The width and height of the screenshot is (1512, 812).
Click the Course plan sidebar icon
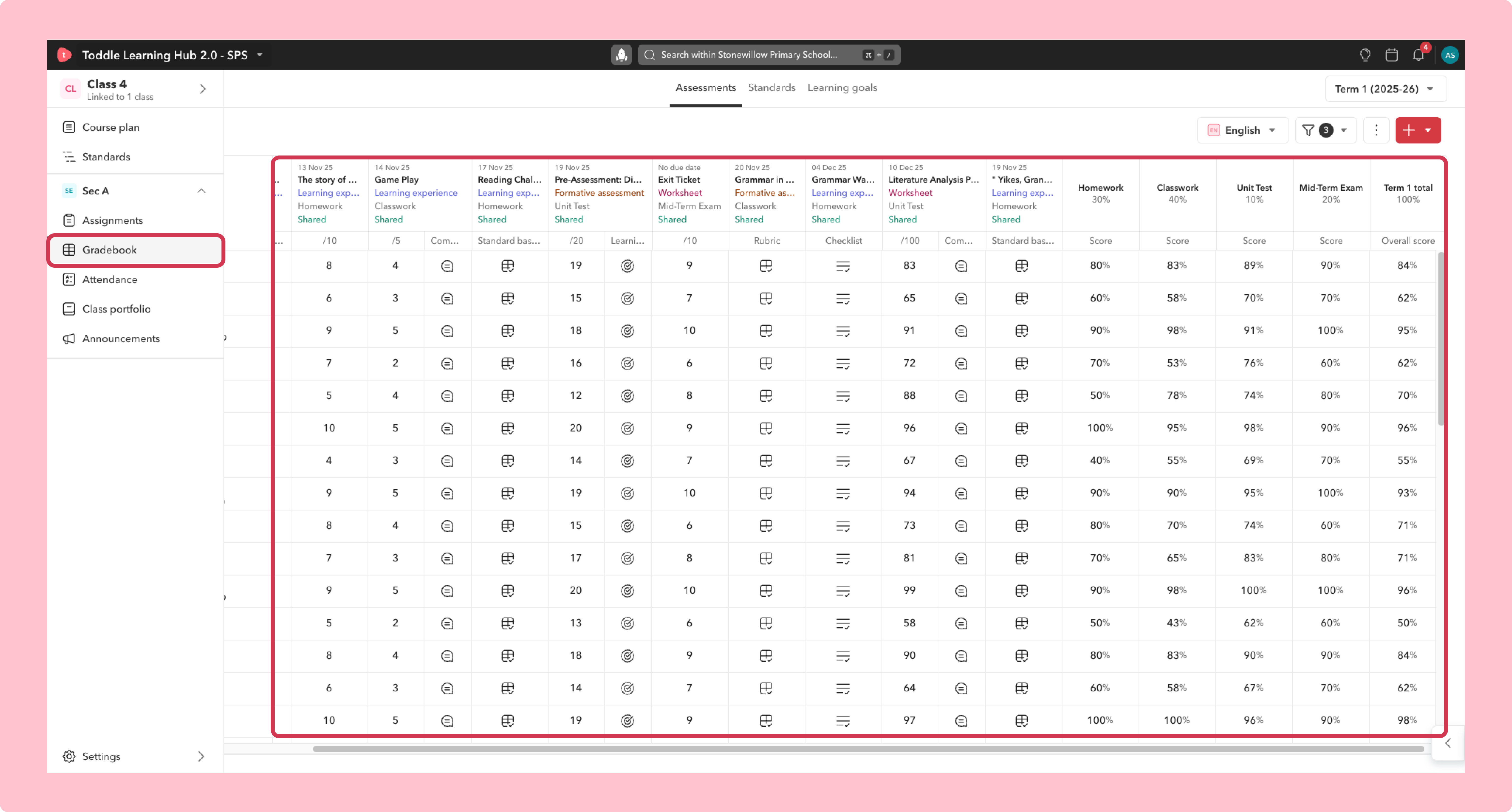69,127
